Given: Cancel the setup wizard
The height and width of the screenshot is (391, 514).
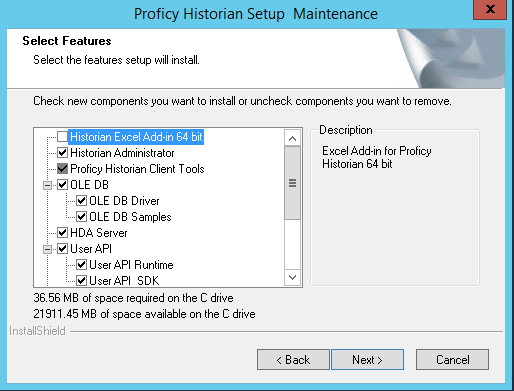Looking at the screenshot, I should (x=452, y=360).
